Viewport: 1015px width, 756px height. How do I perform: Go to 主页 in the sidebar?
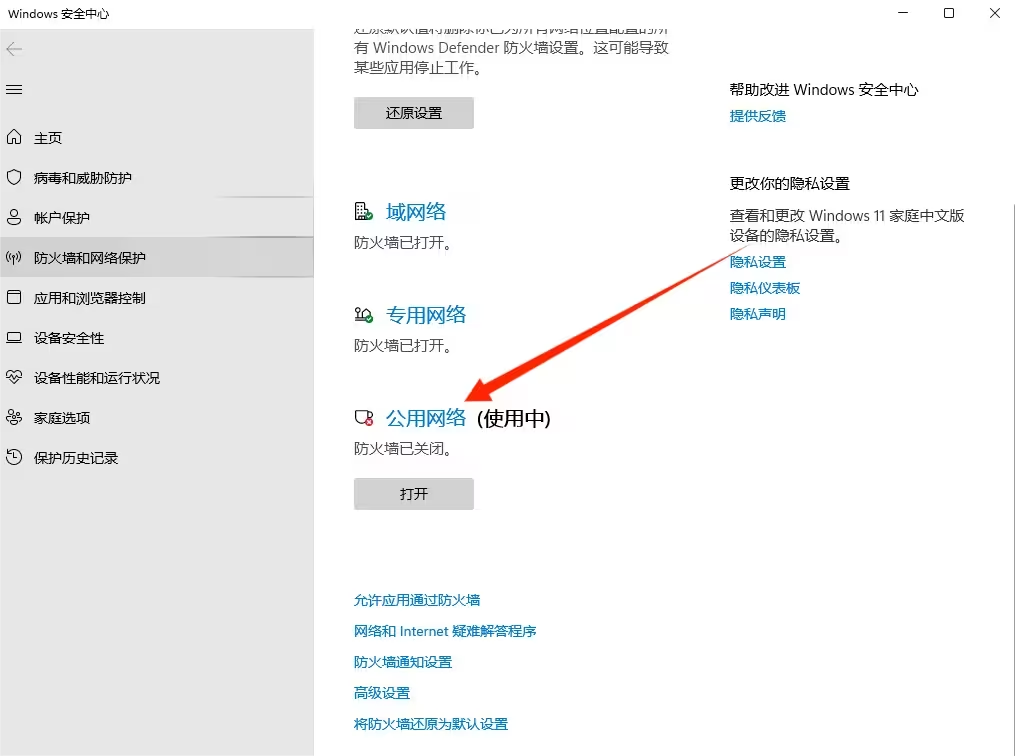point(157,137)
